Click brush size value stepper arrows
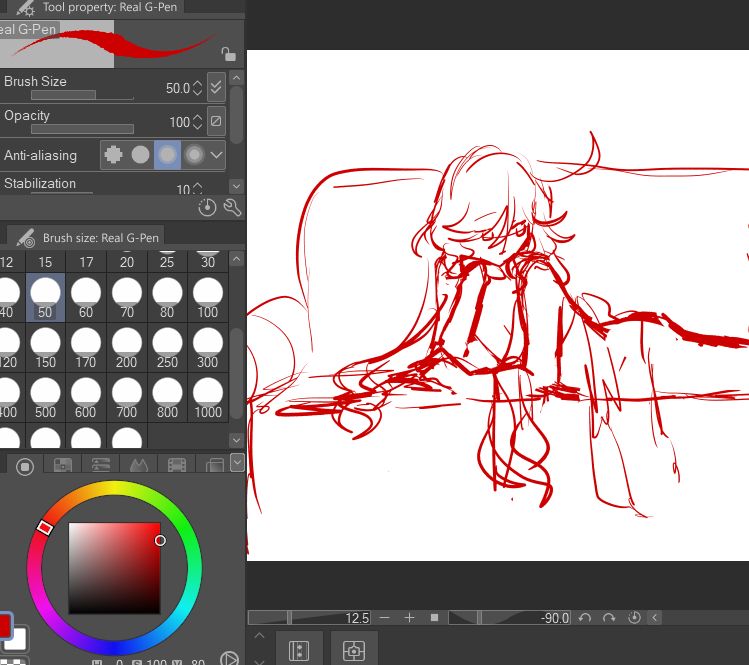The width and height of the screenshot is (749, 665). coord(198,88)
